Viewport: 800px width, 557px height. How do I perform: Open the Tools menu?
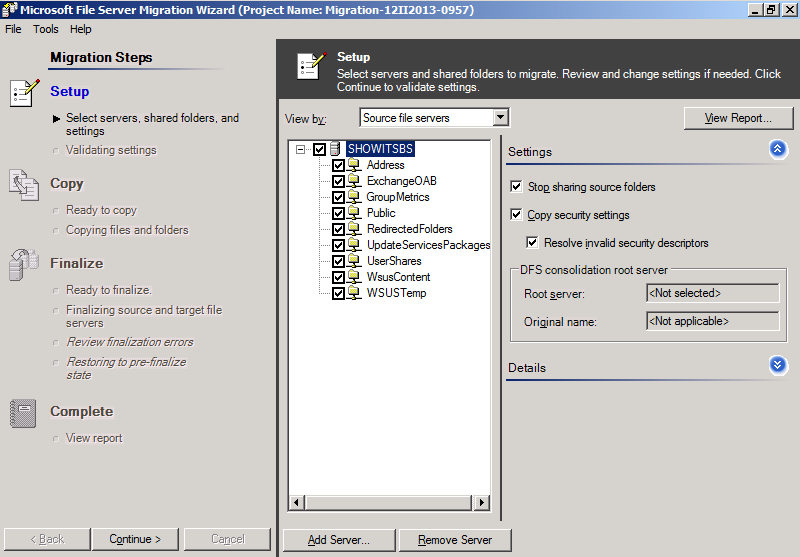[x=46, y=29]
